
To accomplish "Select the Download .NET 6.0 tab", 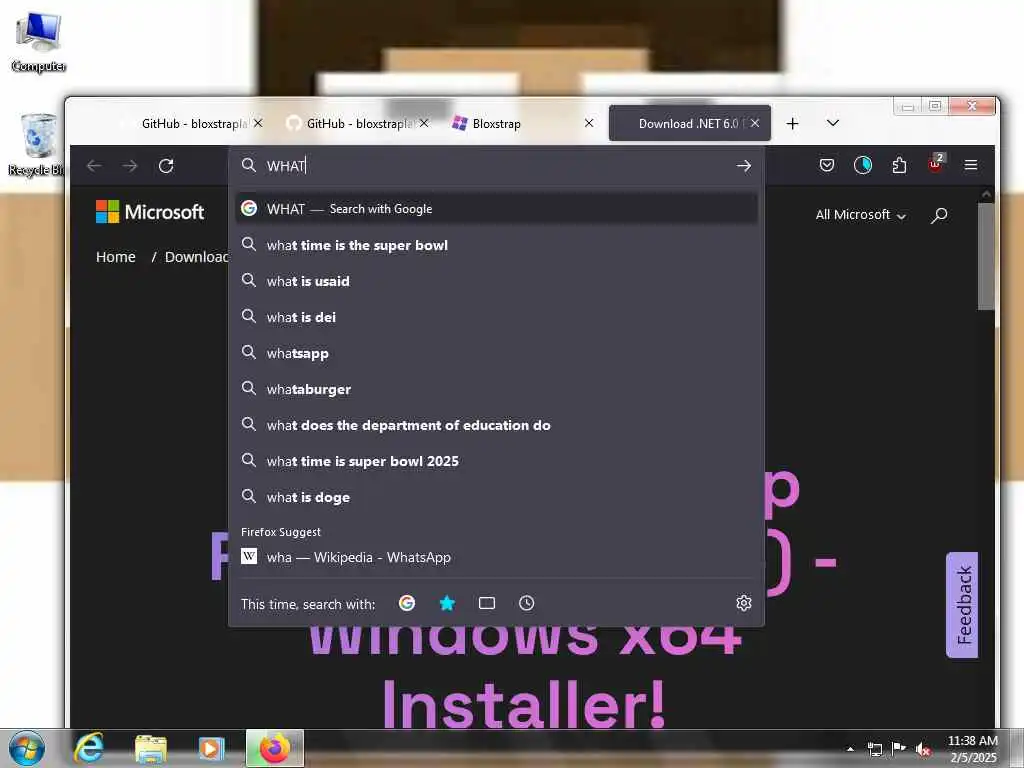I will [690, 123].
